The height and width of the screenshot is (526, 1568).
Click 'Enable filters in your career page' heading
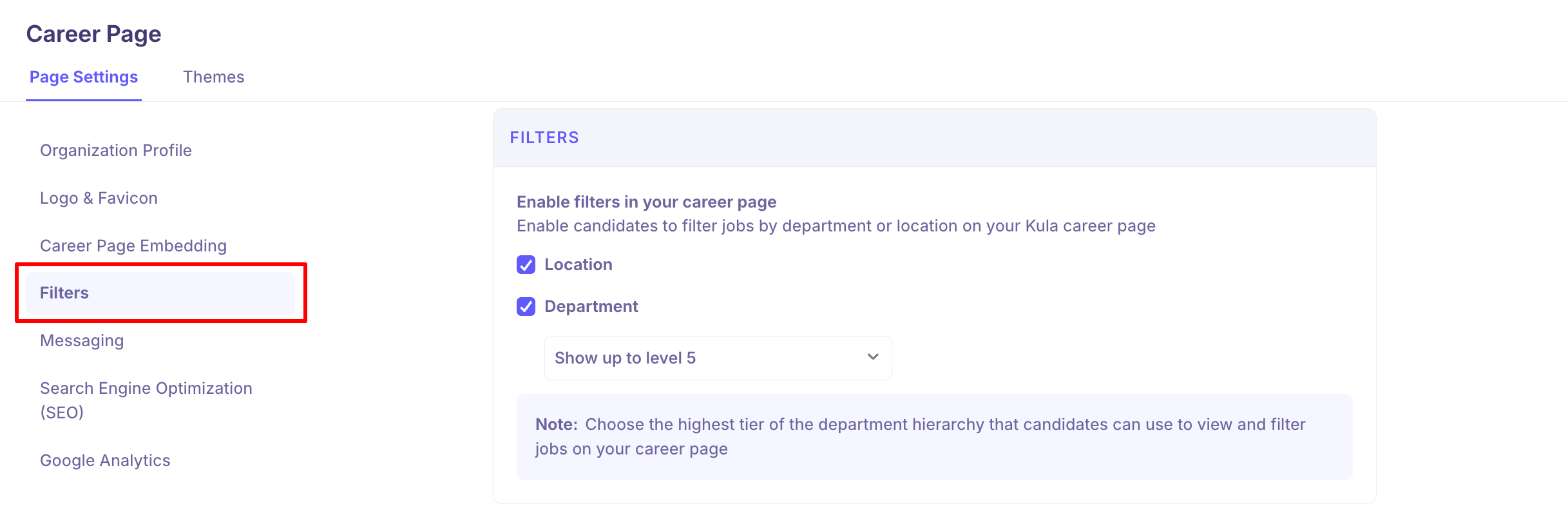click(x=646, y=202)
